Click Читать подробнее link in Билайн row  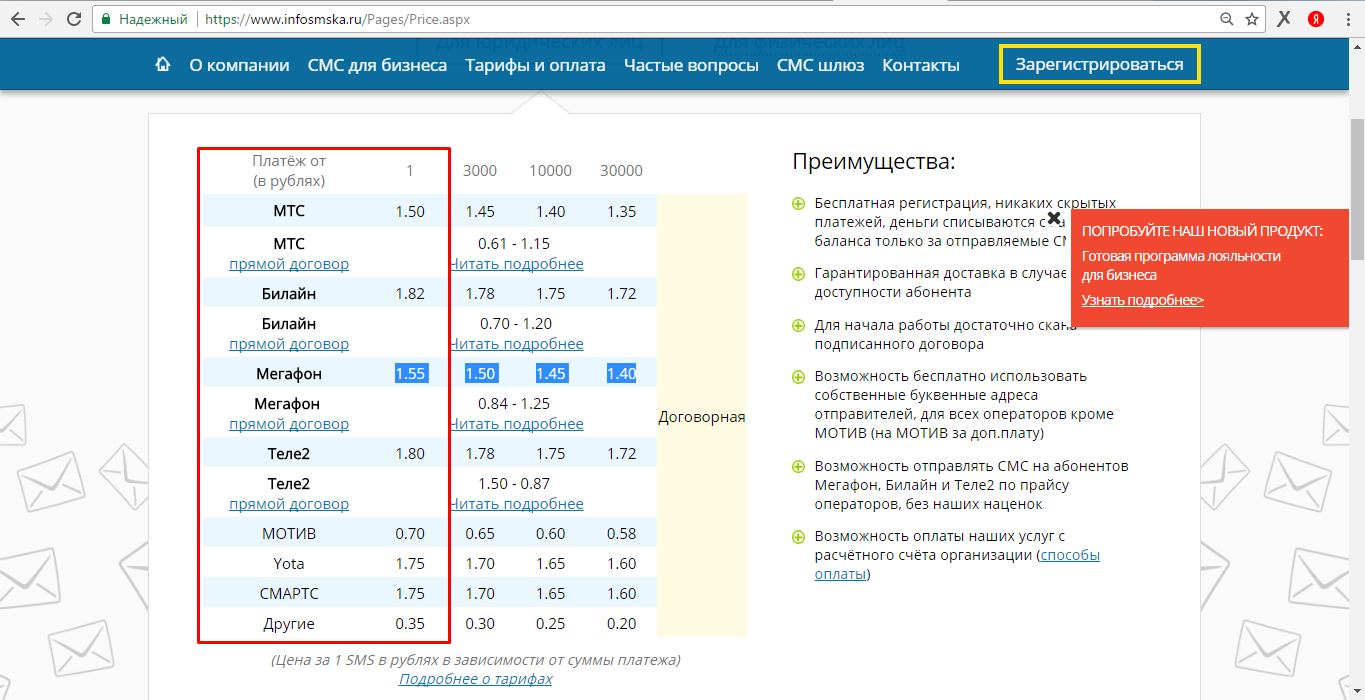[516, 344]
